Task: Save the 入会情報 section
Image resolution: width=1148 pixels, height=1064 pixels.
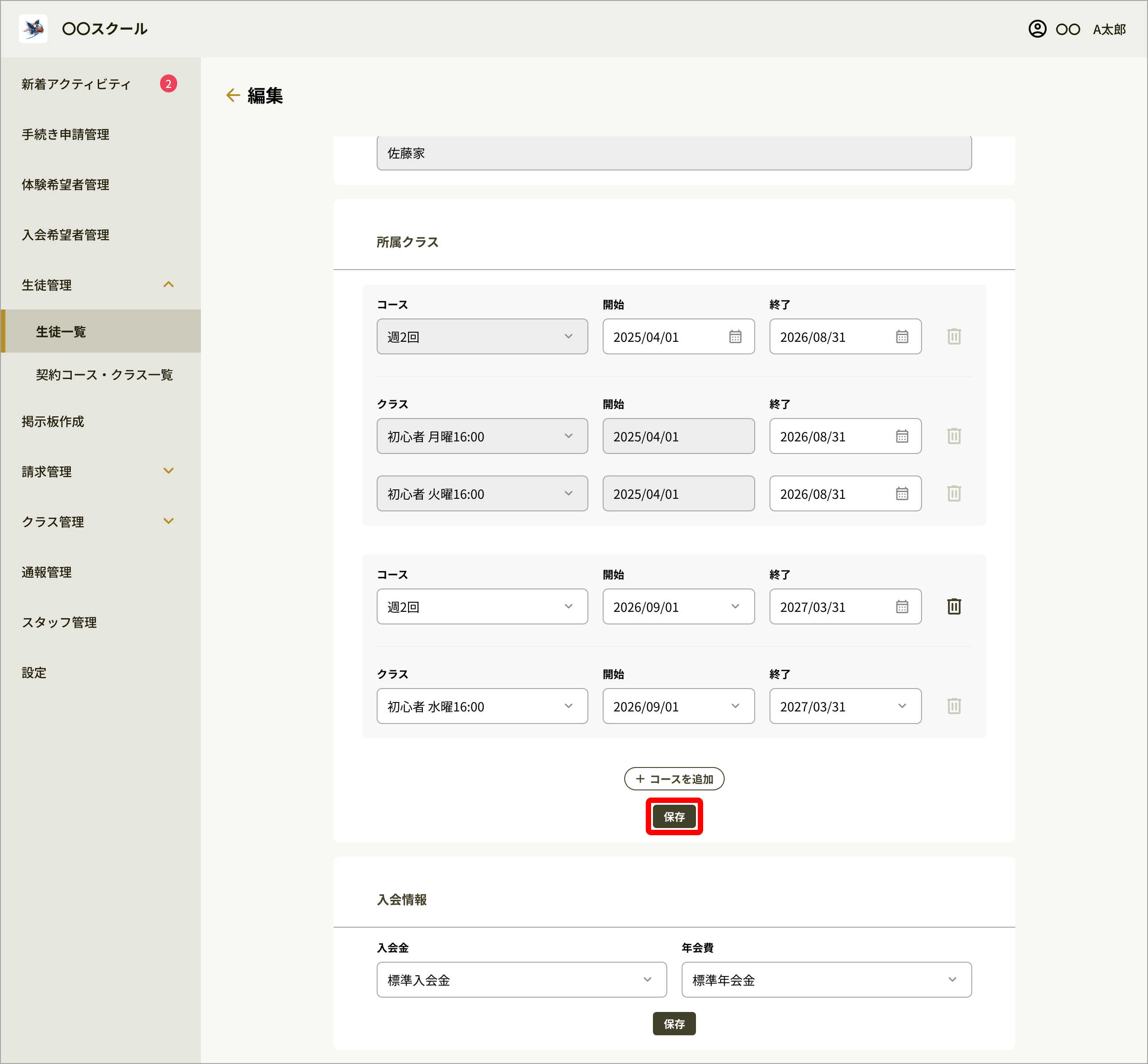Action: tap(674, 1024)
